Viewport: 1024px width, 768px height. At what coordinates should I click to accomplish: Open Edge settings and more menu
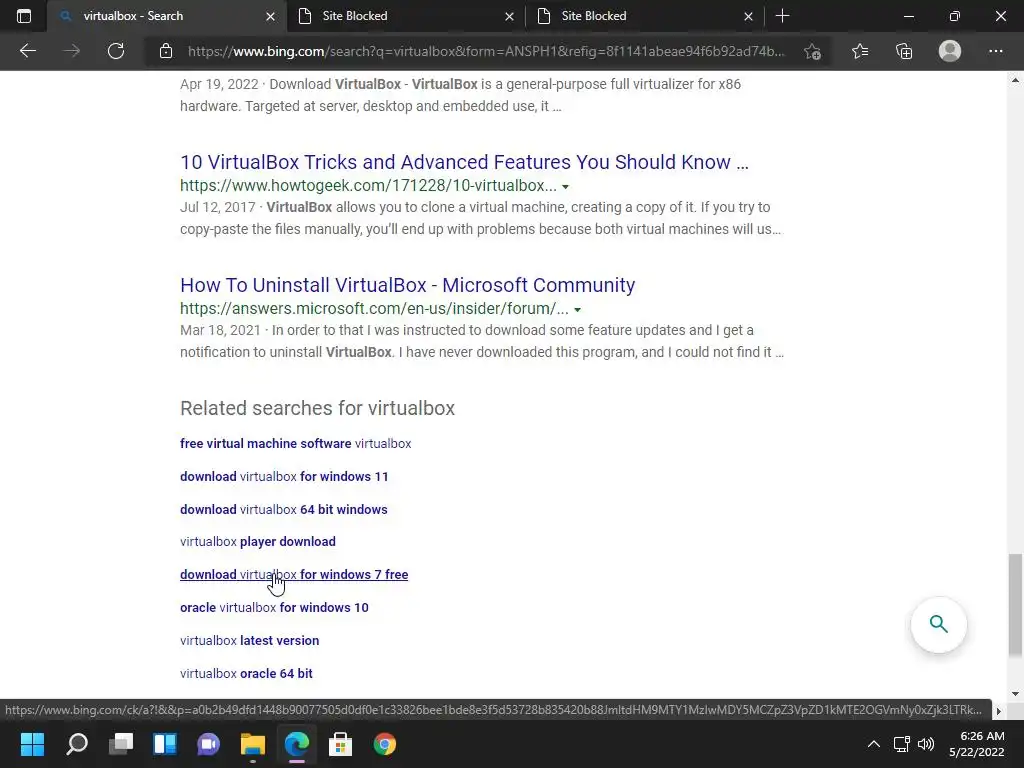click(995, 51)
